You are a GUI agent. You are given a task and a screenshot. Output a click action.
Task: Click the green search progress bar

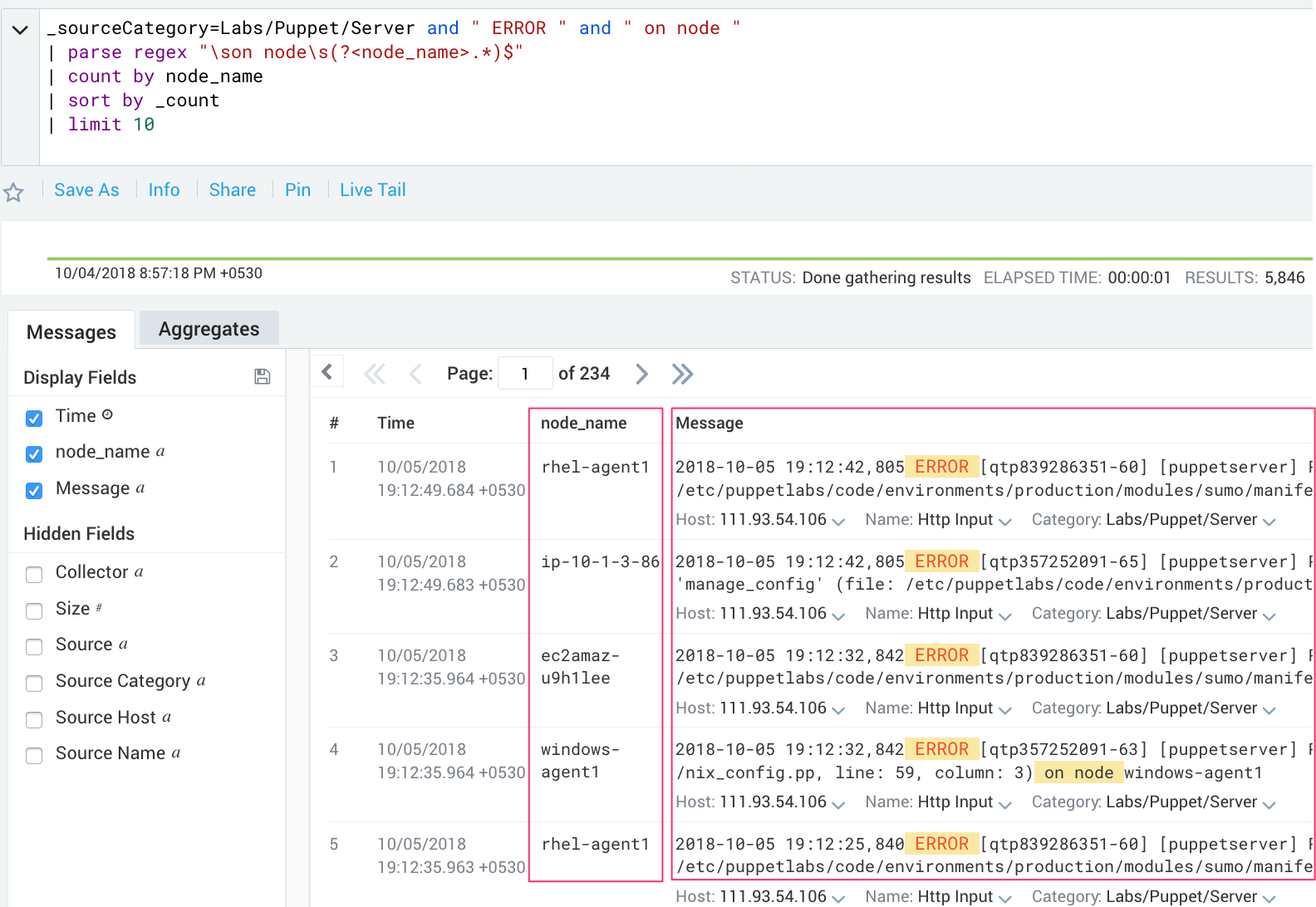coord(680,258)
